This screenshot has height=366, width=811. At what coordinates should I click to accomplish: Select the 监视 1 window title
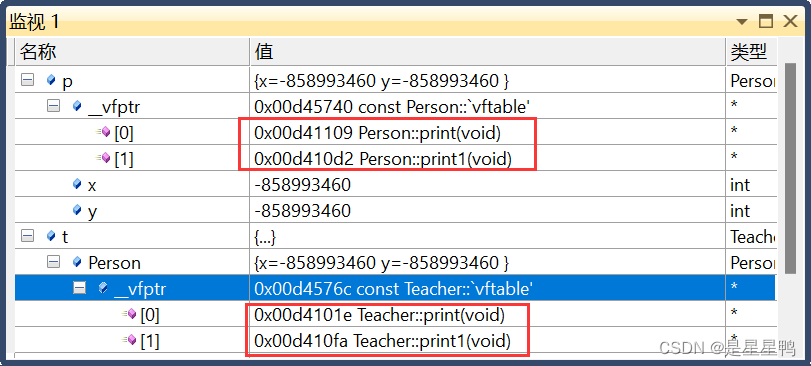click(35, 21)
